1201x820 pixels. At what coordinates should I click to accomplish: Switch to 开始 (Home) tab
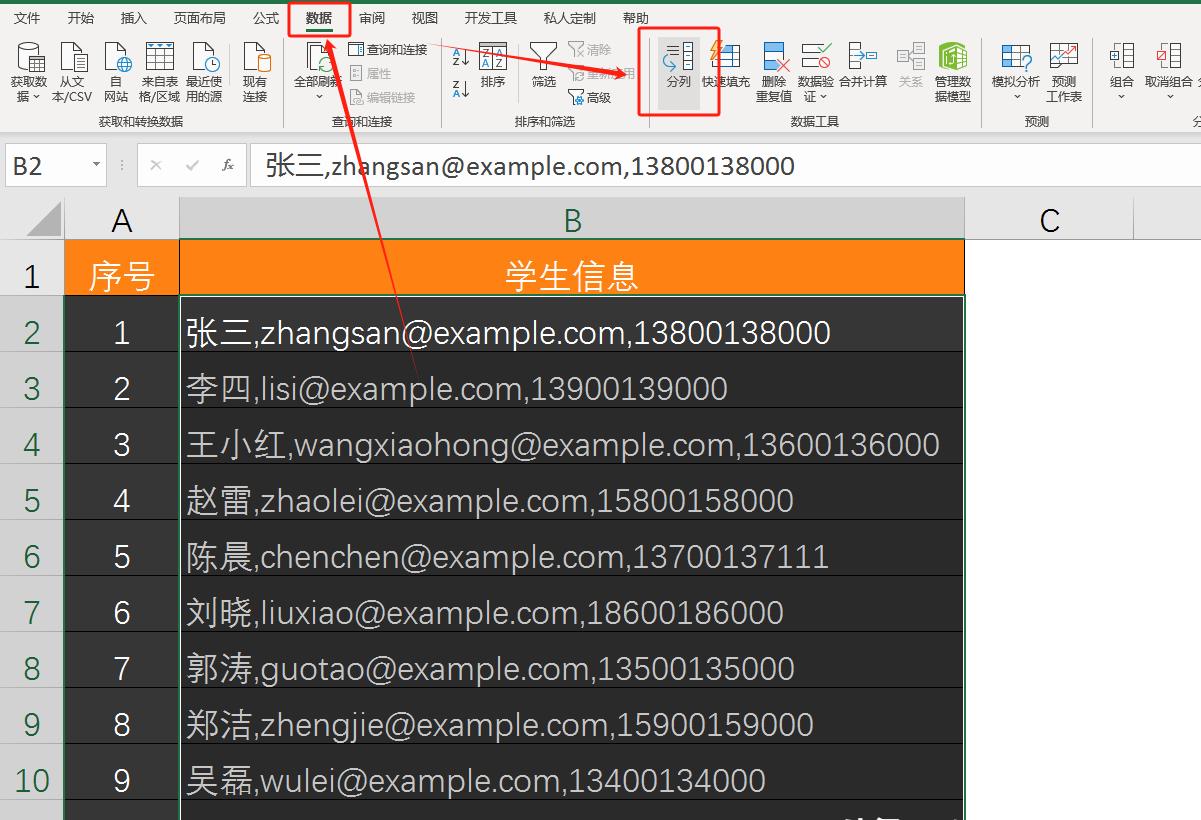tap(80, 18)
